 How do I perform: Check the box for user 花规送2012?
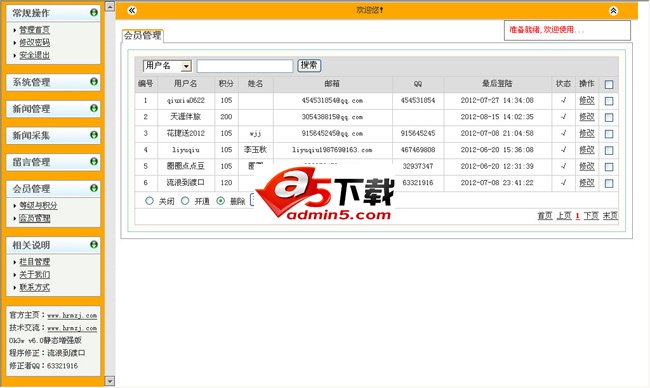(x=609, y=134)
